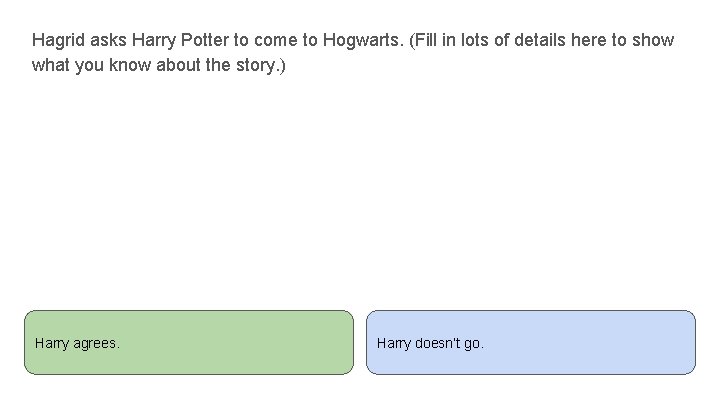
Task: Click the word "asks" in the first line
Action: (104, 41)
